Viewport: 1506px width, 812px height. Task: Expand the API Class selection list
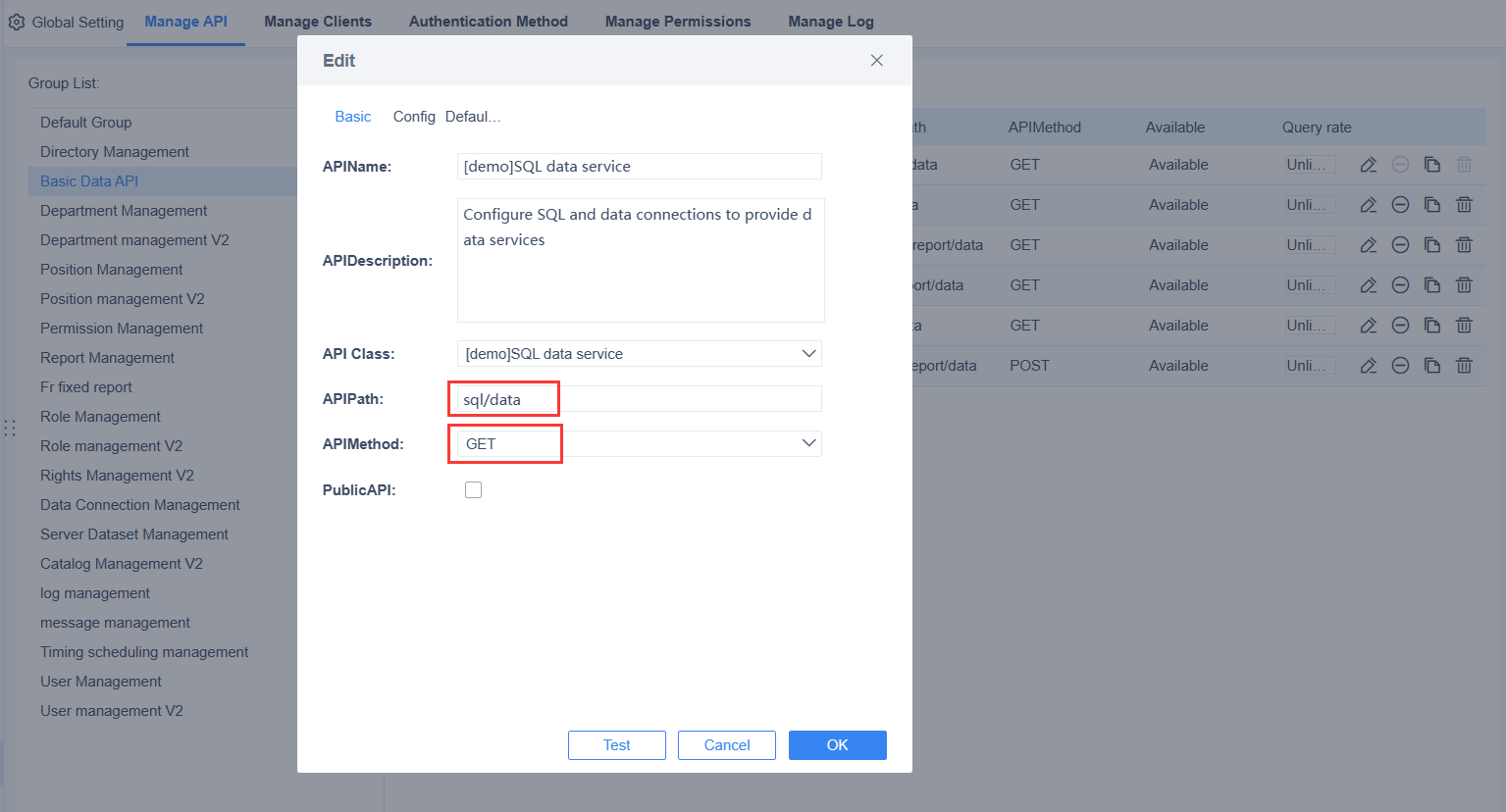[808, 353]
